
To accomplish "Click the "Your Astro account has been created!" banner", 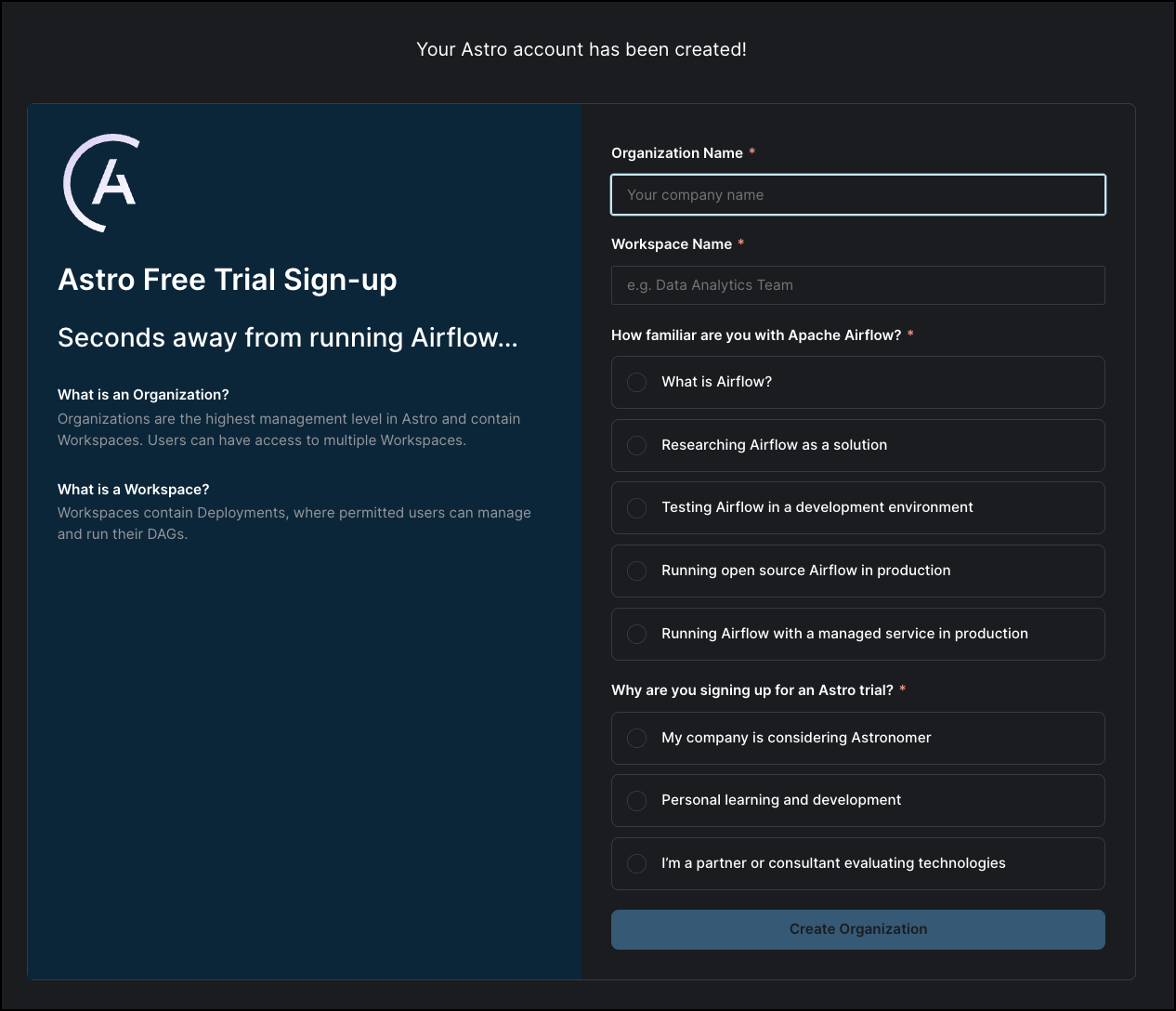I will click(581, 49).
